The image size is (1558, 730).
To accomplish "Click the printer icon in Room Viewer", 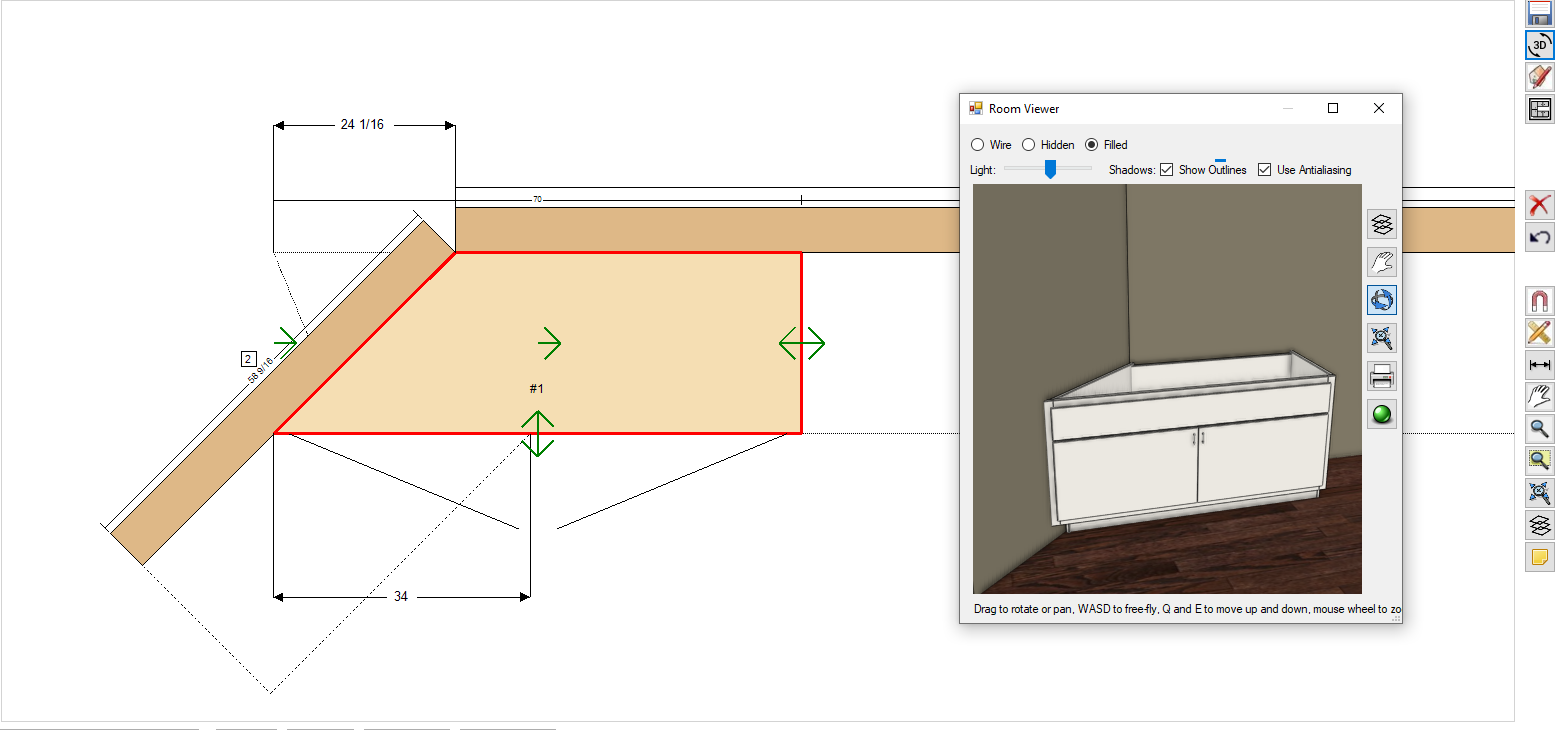I will [x=1382, y=376].
